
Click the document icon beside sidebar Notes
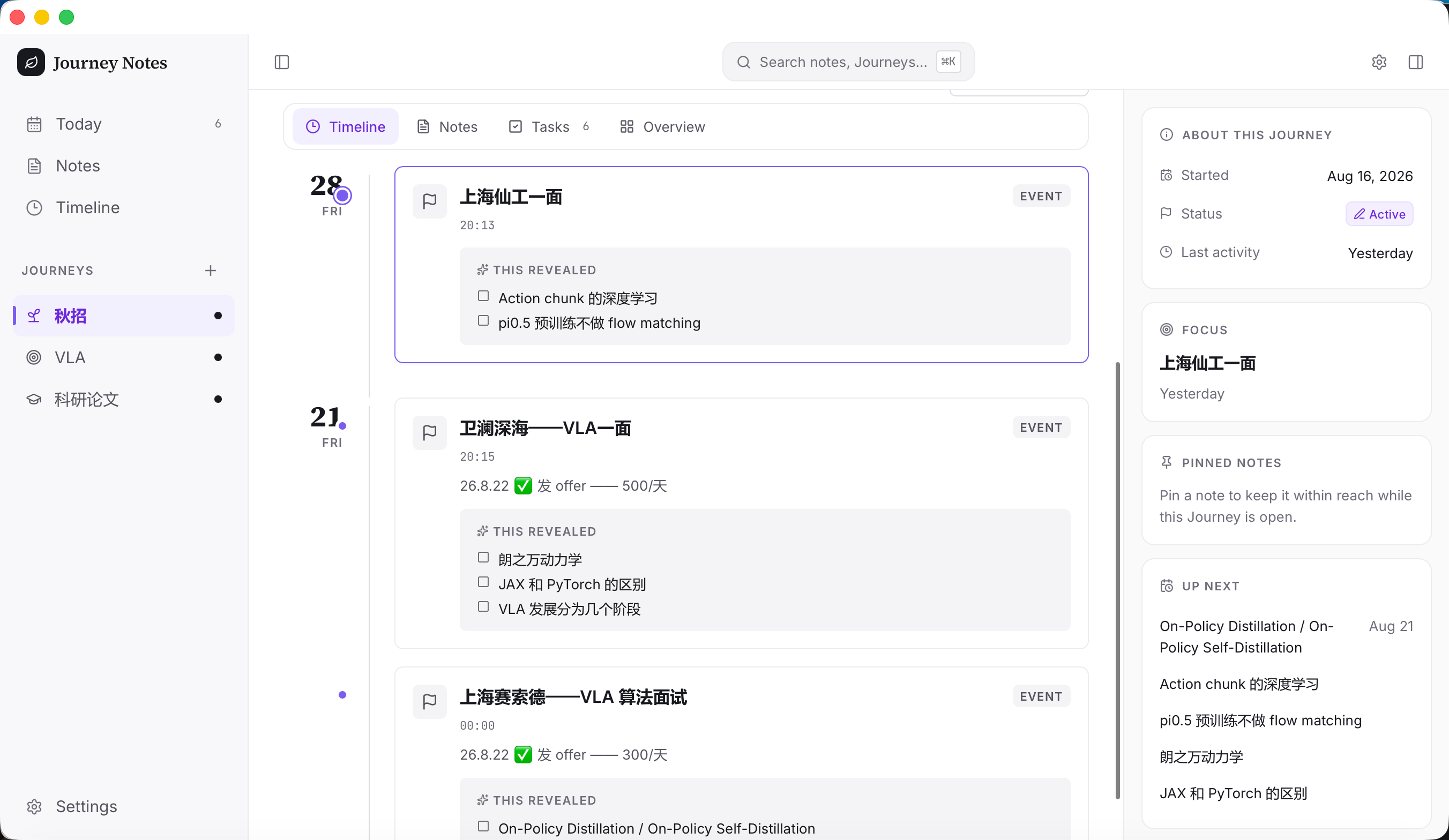pyautogui.click(x=34, y=166)
